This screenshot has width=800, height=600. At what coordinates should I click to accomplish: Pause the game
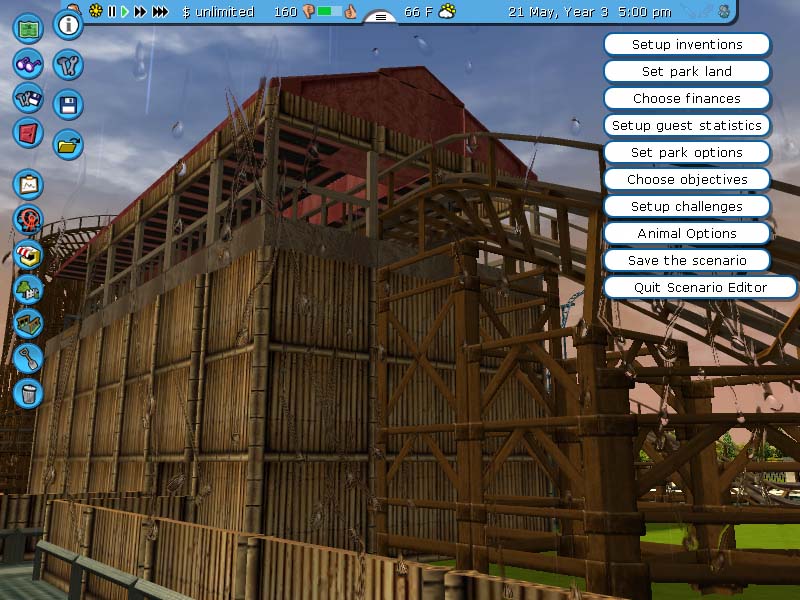[x=112, y=11]
